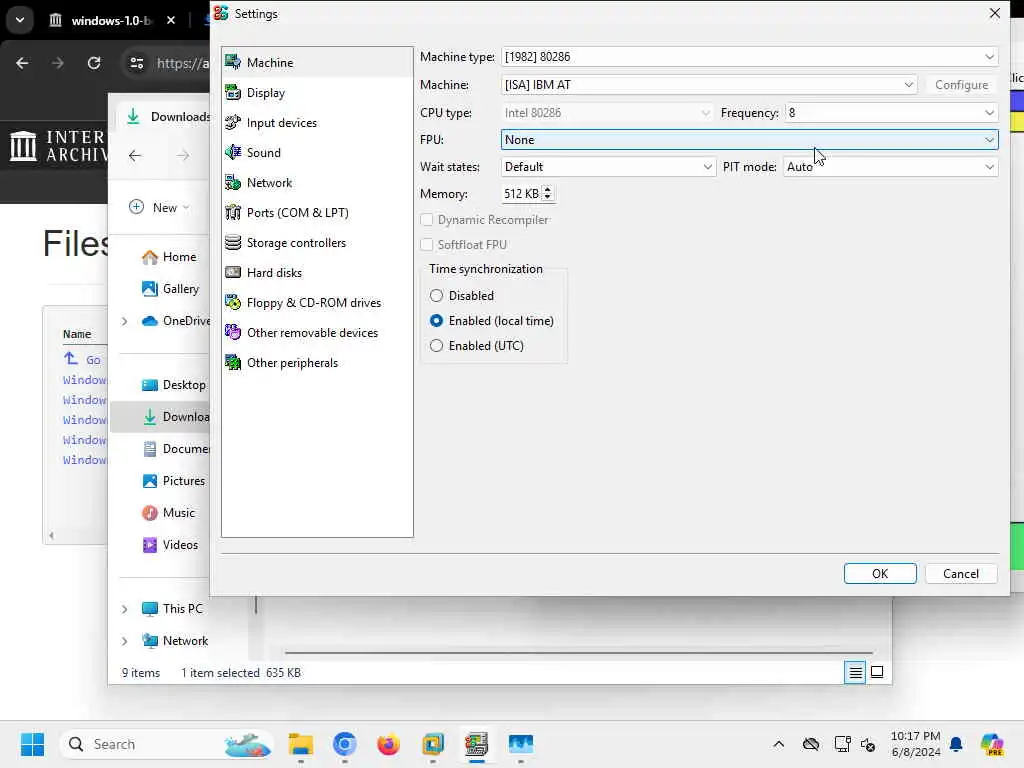Open Firefox from the taskbar

(x=389, y=744)
